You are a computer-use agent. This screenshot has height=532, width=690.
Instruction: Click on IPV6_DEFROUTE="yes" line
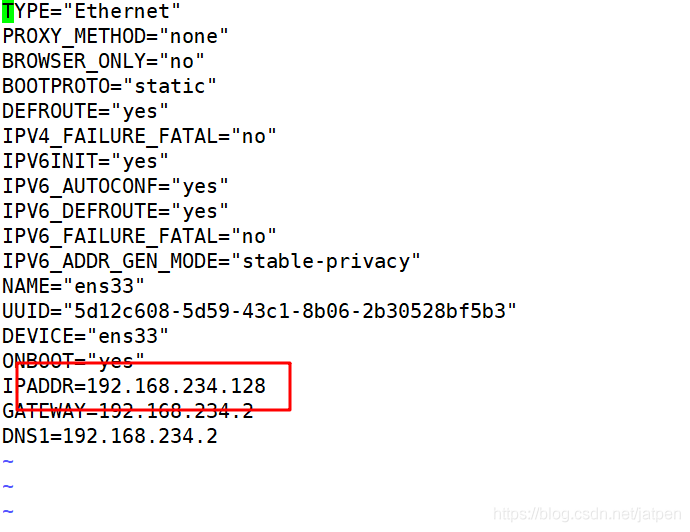115,212
